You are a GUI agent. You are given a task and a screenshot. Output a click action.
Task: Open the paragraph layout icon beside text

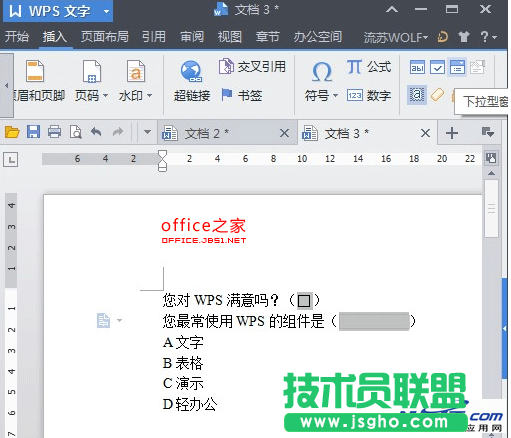[x=103, y=321]
